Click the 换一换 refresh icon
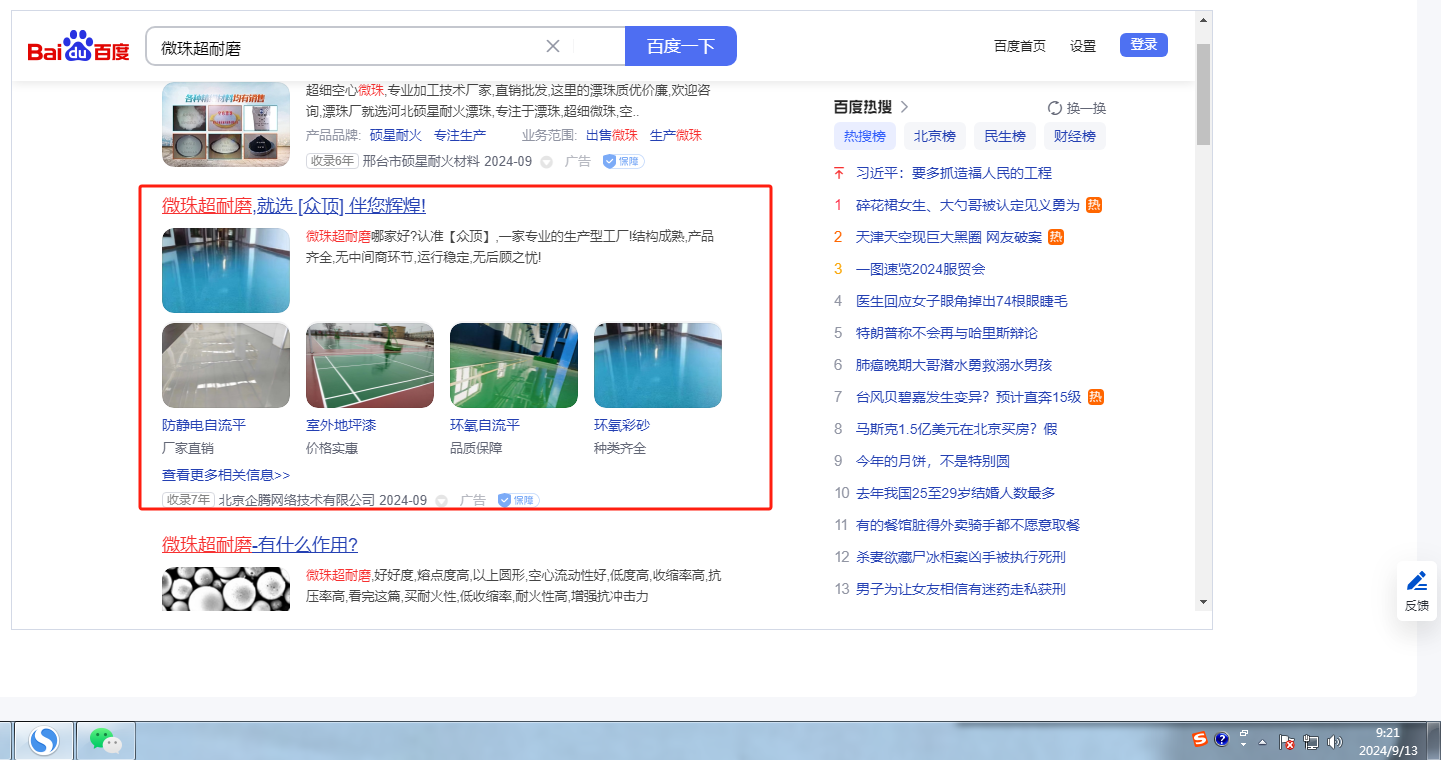The height and width of the screenshot is (760, 1441). [1054, 108]
